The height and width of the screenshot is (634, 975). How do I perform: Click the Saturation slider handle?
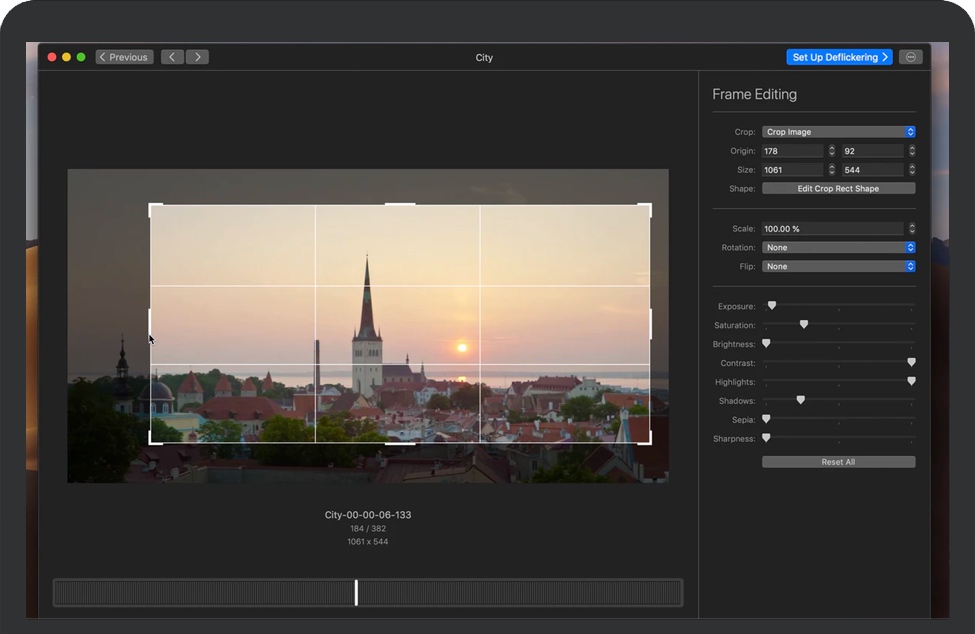[804, 324]
